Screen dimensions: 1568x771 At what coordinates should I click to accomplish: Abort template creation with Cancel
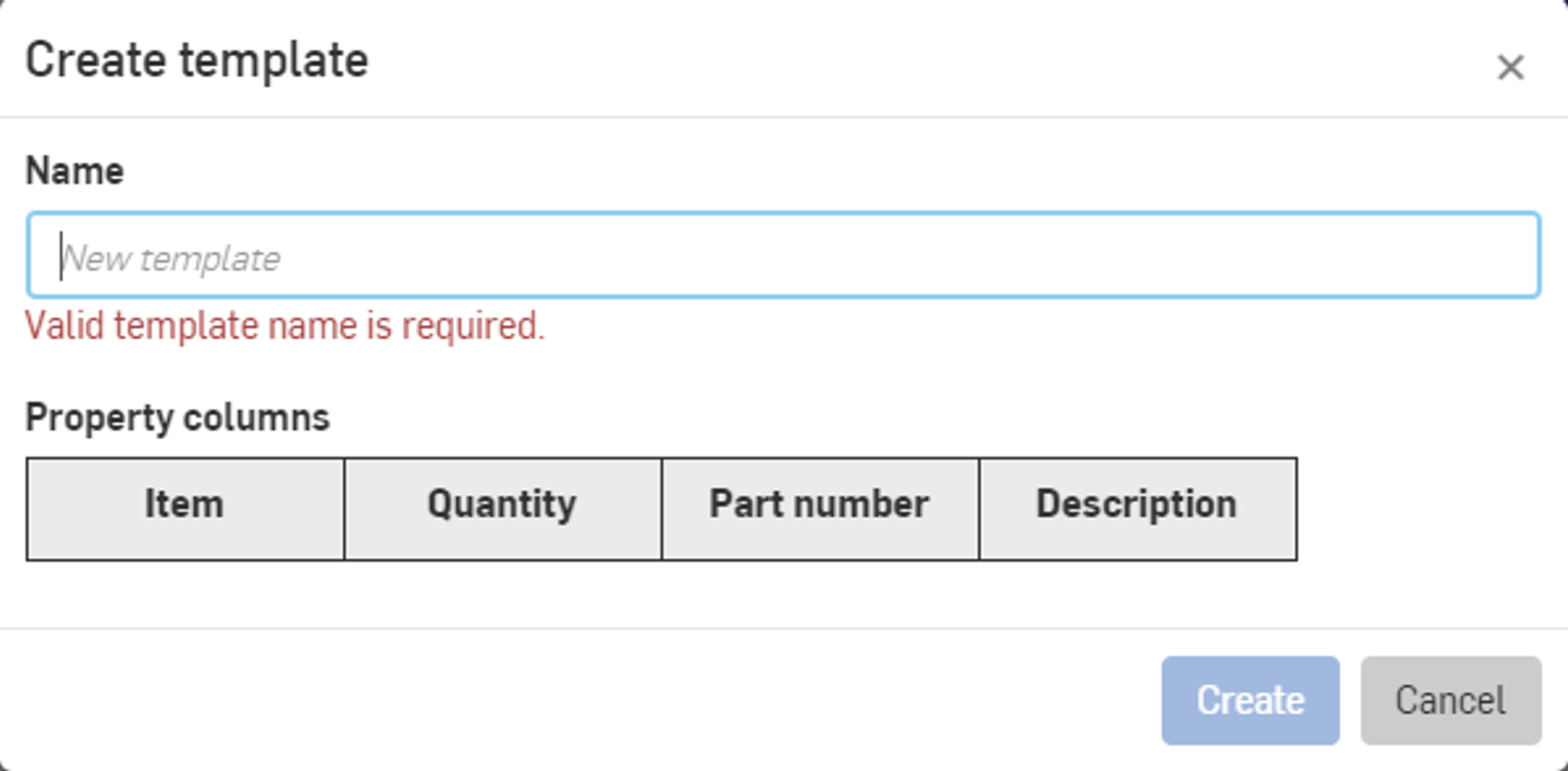(1449, 699)
